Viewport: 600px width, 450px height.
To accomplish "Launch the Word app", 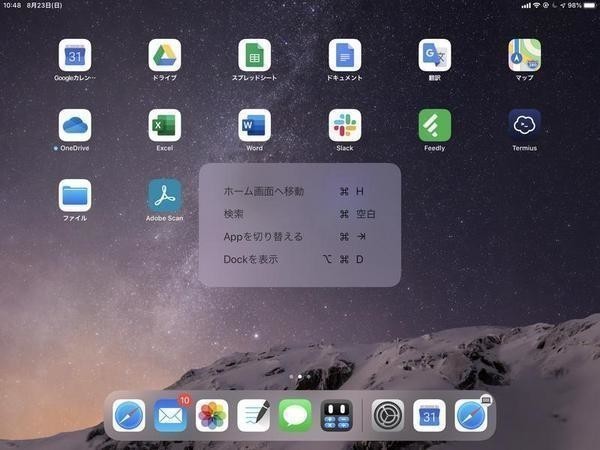I will click(254, 125).
